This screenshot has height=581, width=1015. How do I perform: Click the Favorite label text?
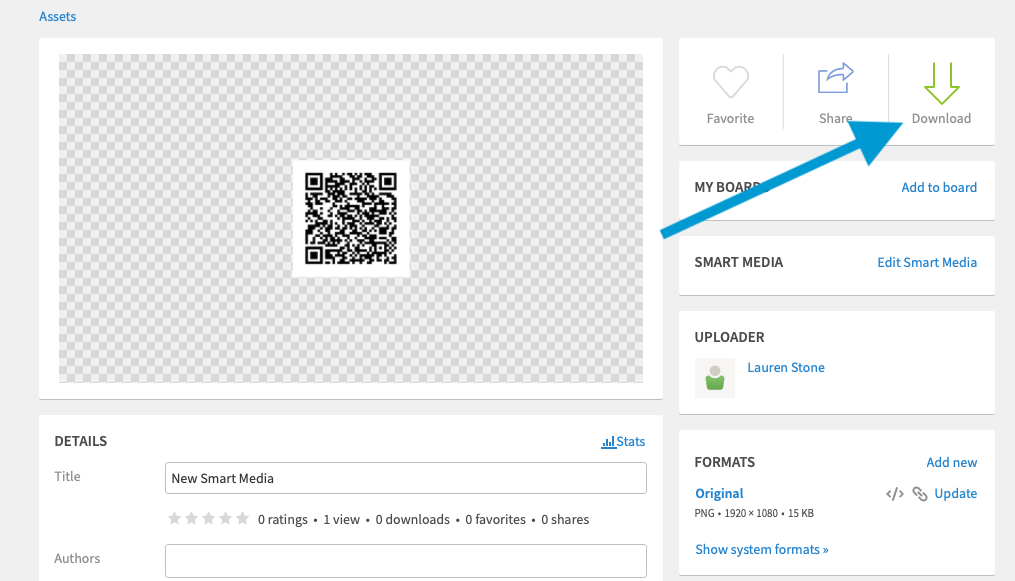coord(730,118)
